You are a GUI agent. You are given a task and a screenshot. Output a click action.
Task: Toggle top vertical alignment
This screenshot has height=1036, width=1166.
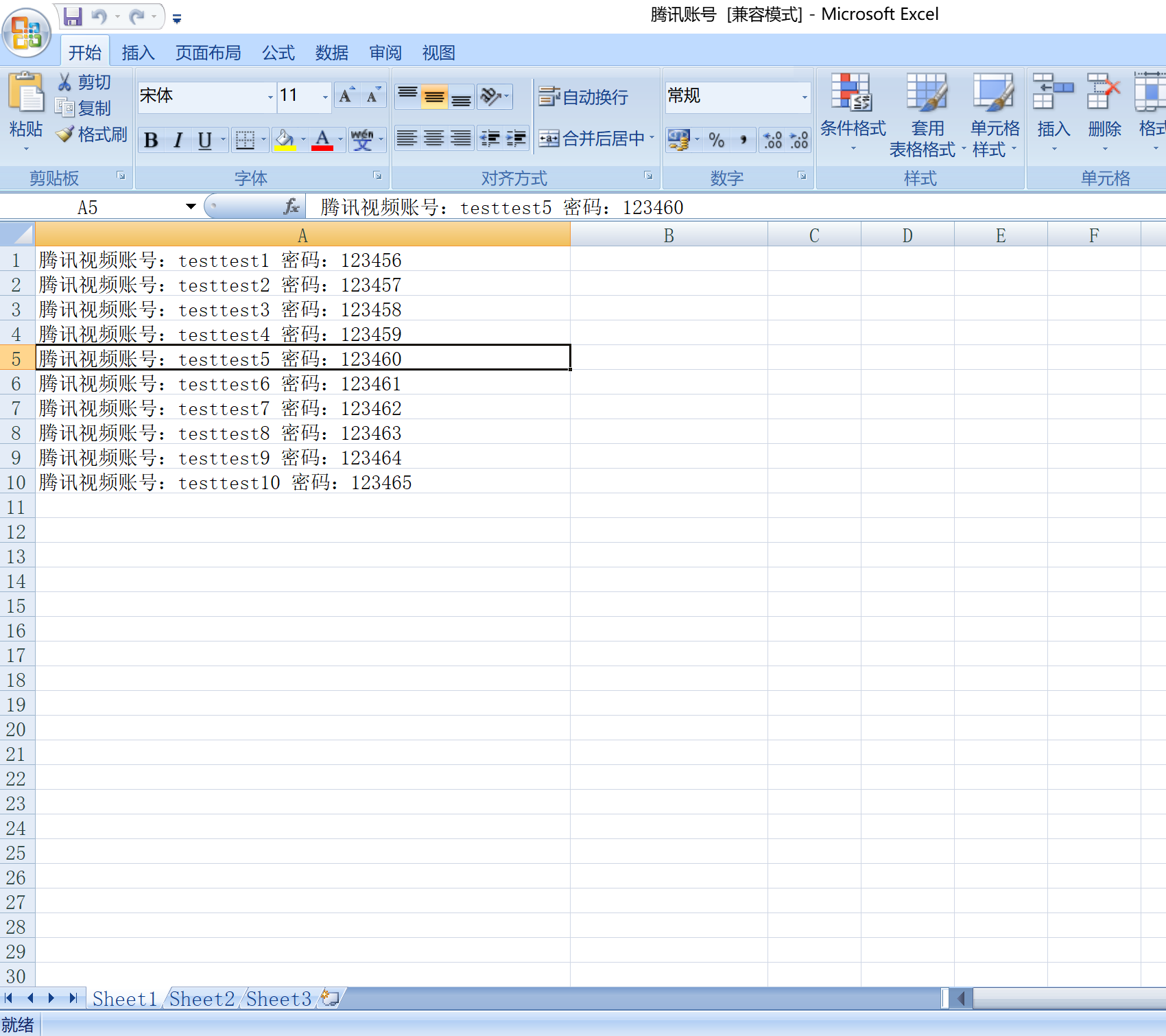point(408,96)
